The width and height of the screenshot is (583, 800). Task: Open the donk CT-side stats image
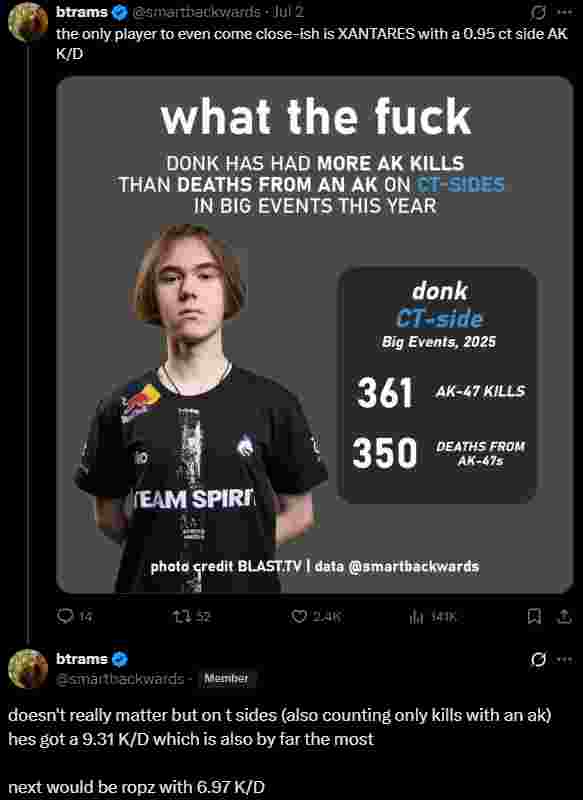click(315, 335)
